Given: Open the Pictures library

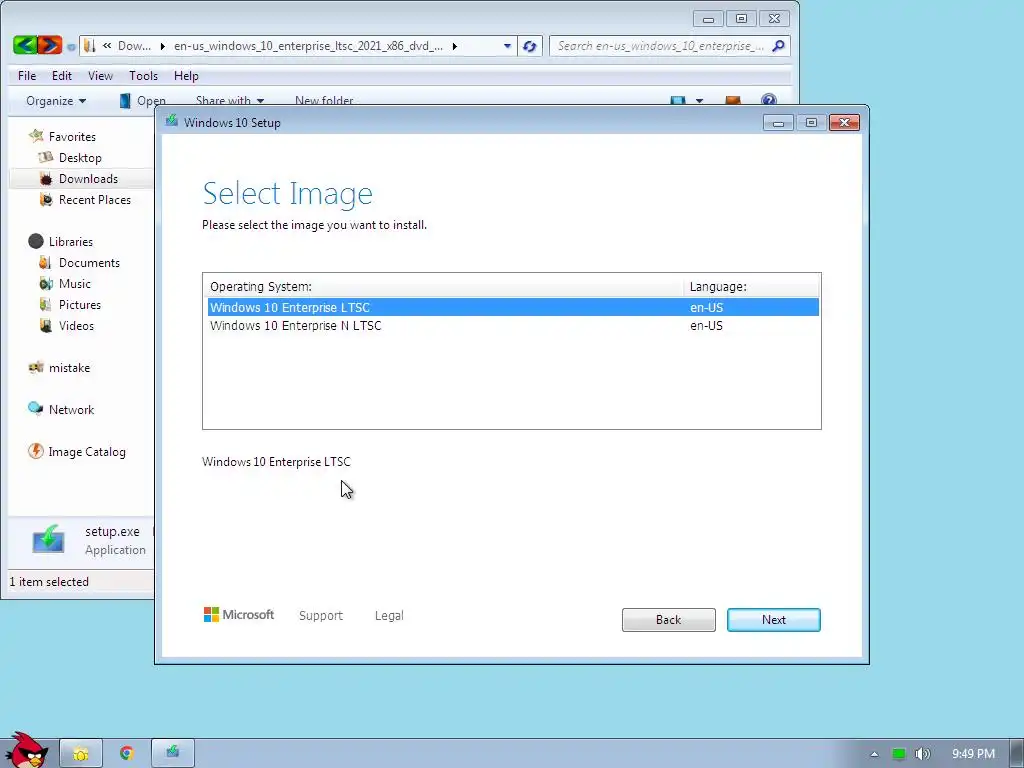Looking at the screenshot, I should click(70, 304).
